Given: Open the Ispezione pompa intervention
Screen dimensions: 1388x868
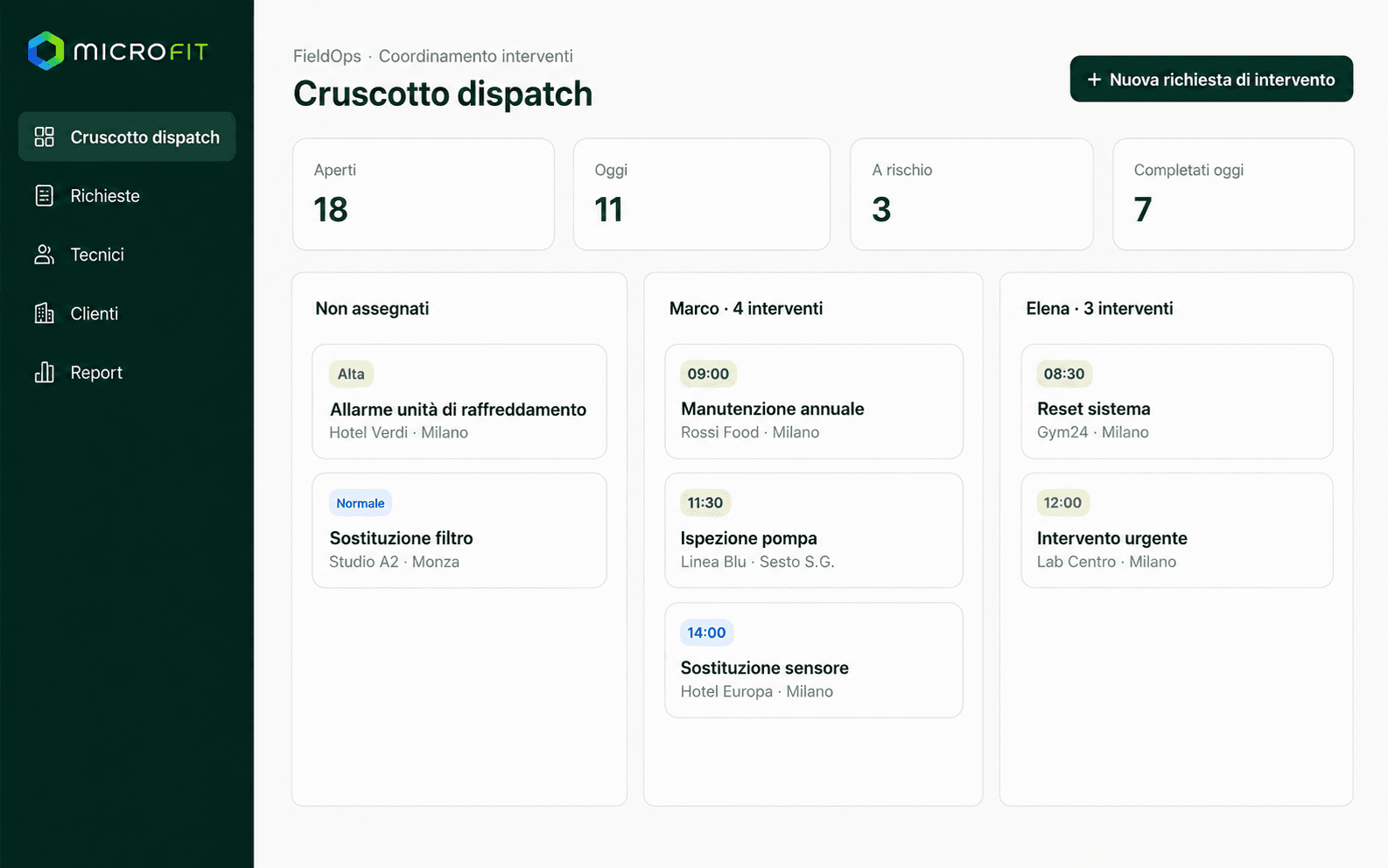Looking at the screenshot, I should 814,530.
